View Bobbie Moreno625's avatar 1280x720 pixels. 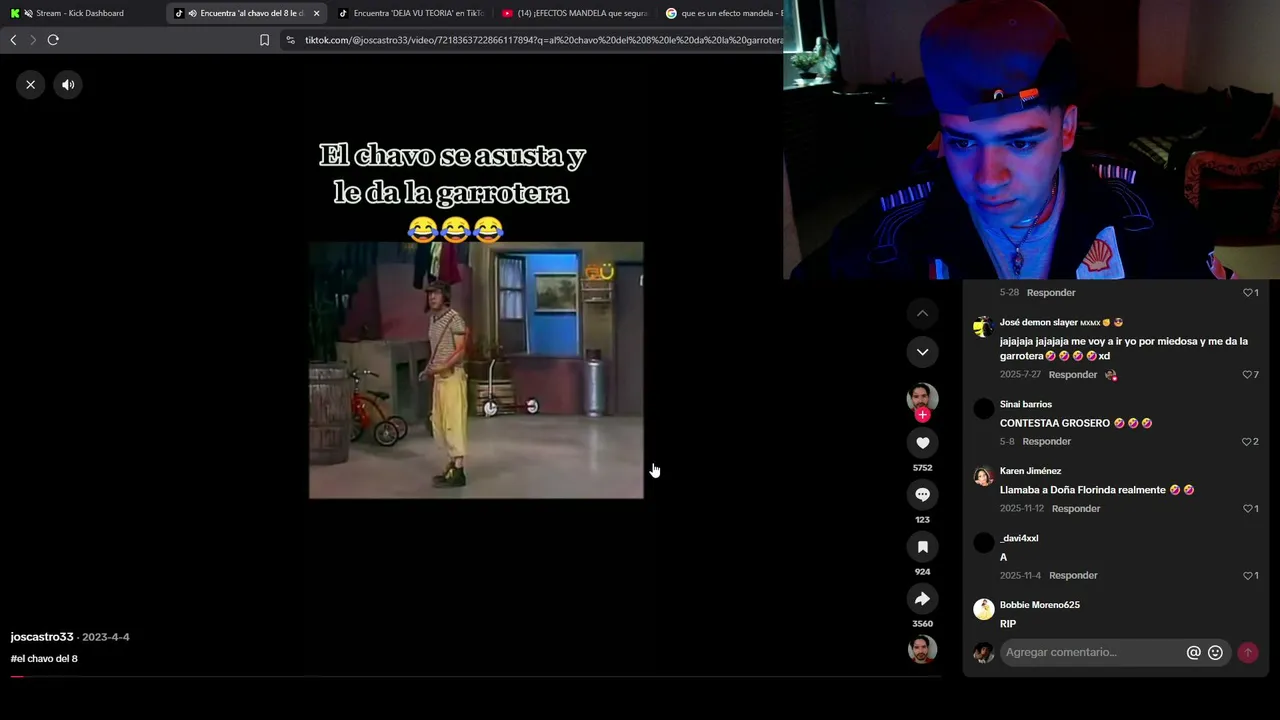(x=984, y=609)
